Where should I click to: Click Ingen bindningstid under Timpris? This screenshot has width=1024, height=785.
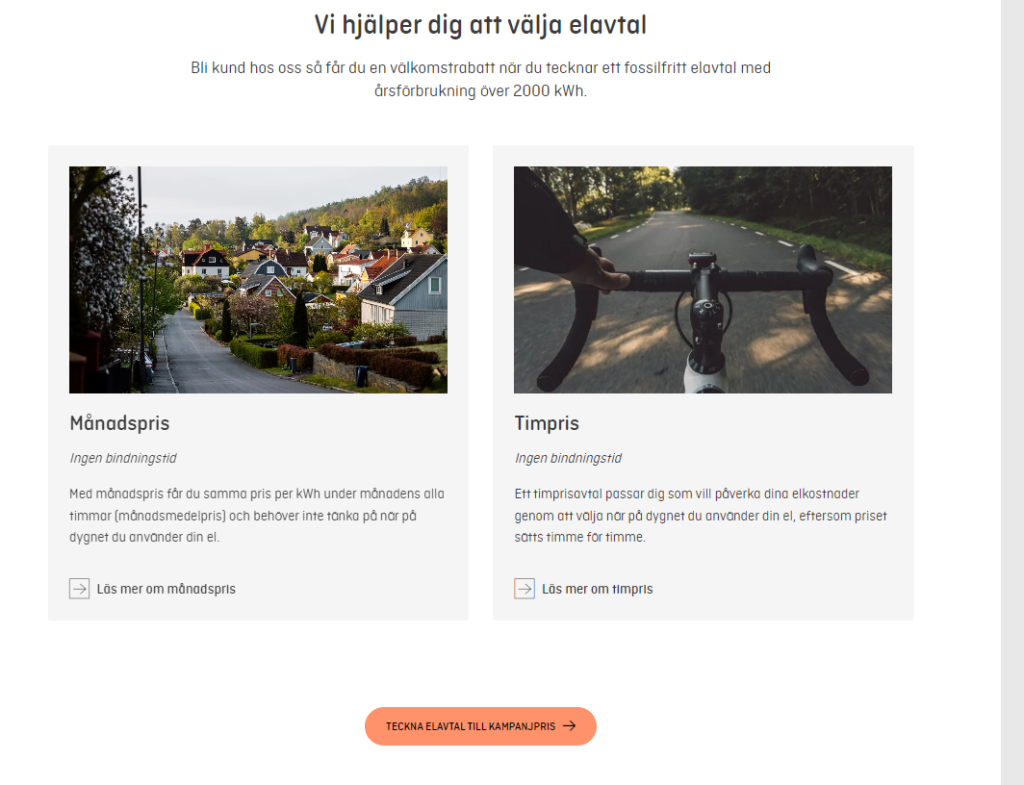click(x=568, y=458)
